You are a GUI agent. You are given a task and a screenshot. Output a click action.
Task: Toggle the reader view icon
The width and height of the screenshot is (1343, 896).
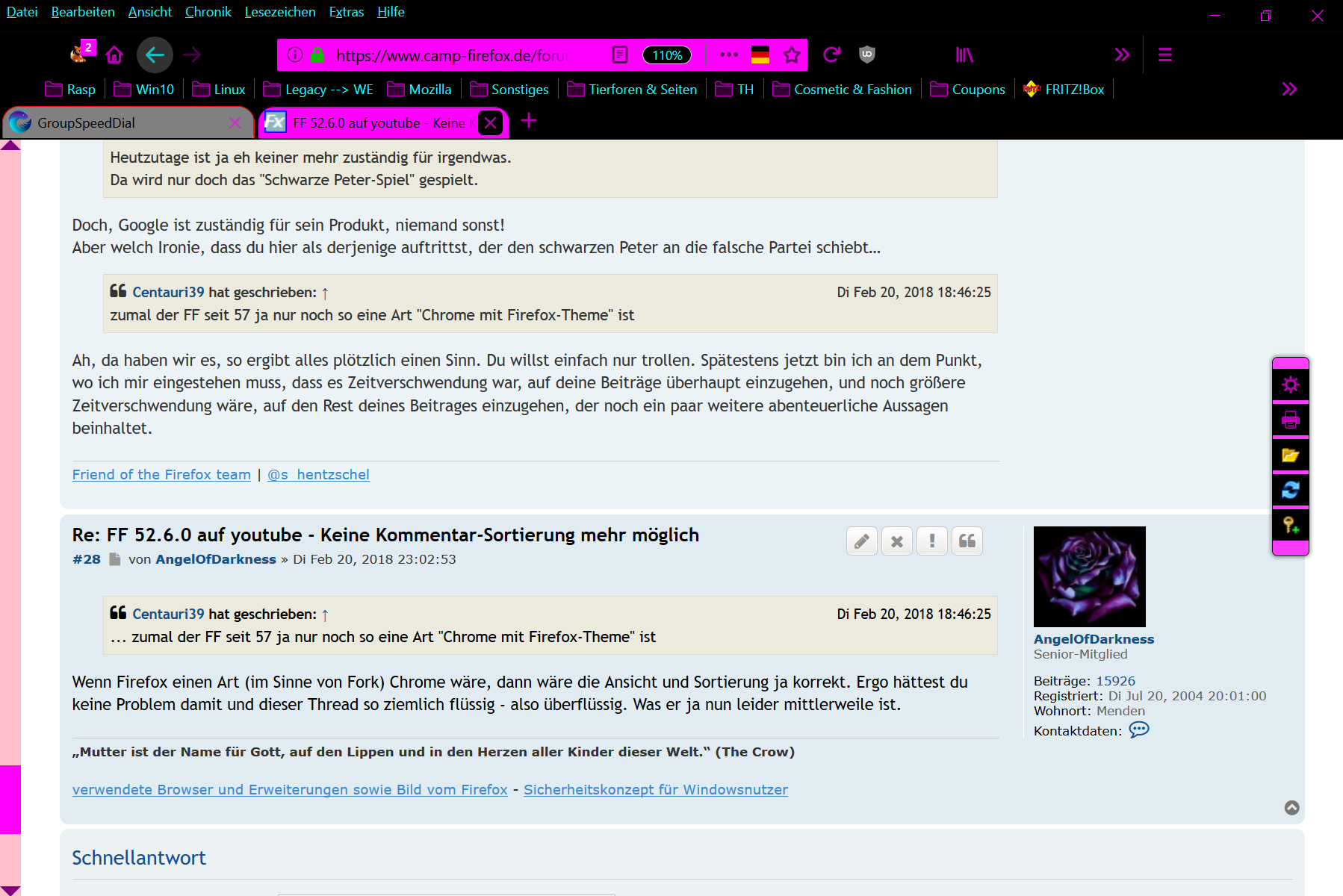point(620,55)
